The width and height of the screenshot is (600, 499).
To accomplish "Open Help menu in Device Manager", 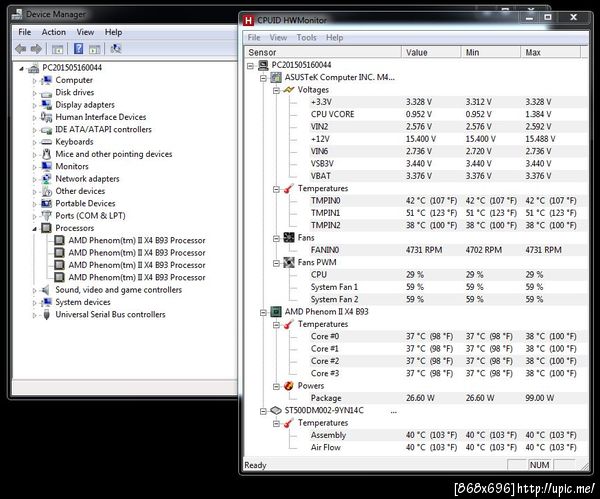I will point(113,32).
